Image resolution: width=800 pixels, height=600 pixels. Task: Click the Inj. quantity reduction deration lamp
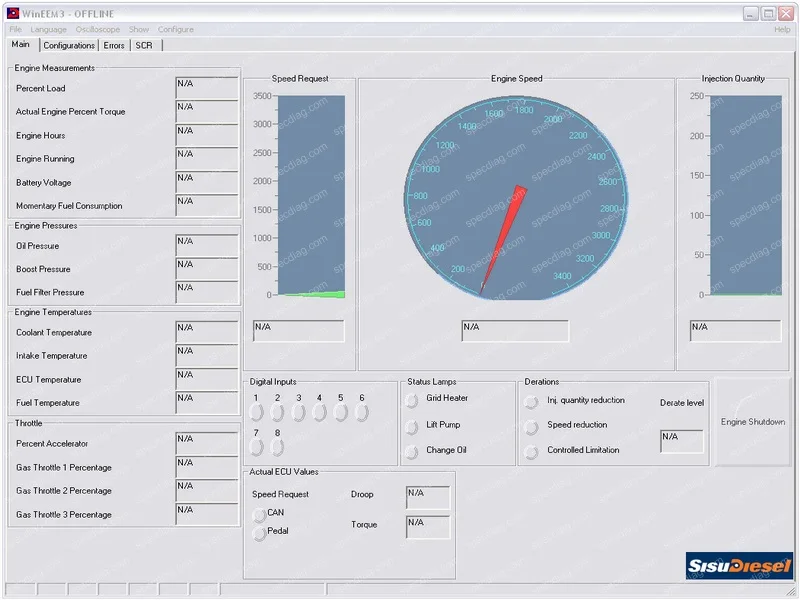531,401
